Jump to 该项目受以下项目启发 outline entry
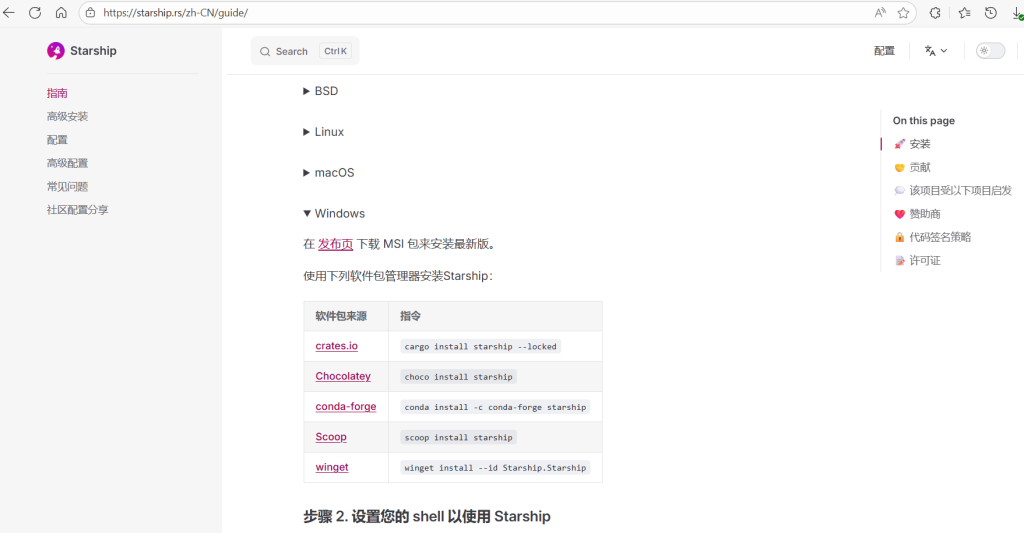This screenshot has width=1024, height=533. [953, 190]
